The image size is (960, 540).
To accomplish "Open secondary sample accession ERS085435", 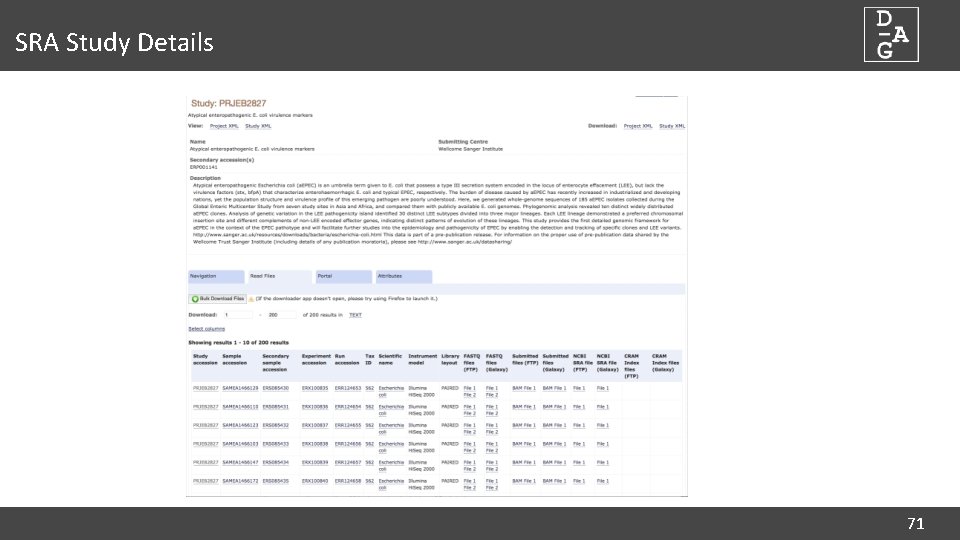I will (x=276, y=481).
